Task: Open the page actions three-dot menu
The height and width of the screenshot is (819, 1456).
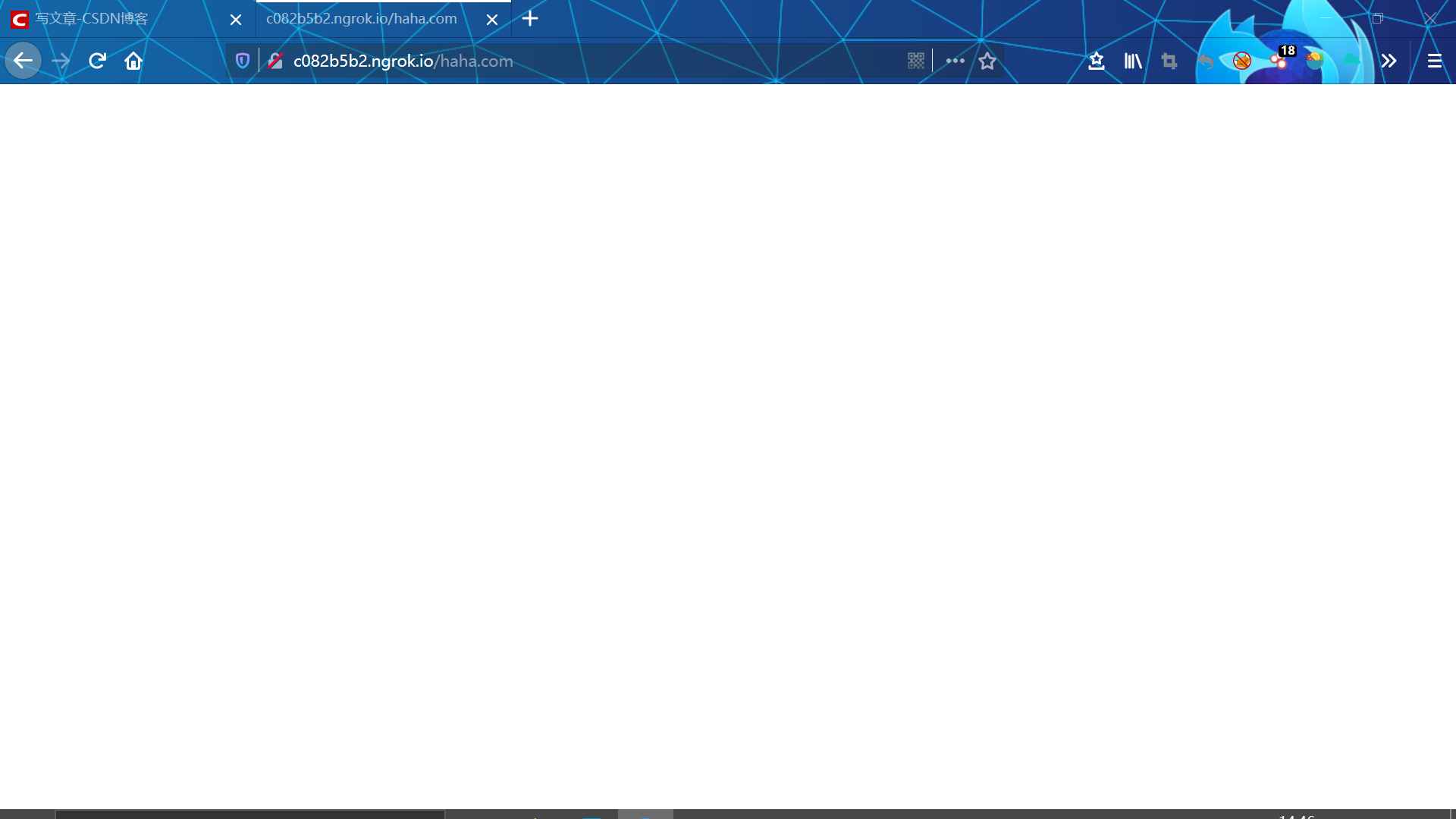Action: click(x=955, y=61)
